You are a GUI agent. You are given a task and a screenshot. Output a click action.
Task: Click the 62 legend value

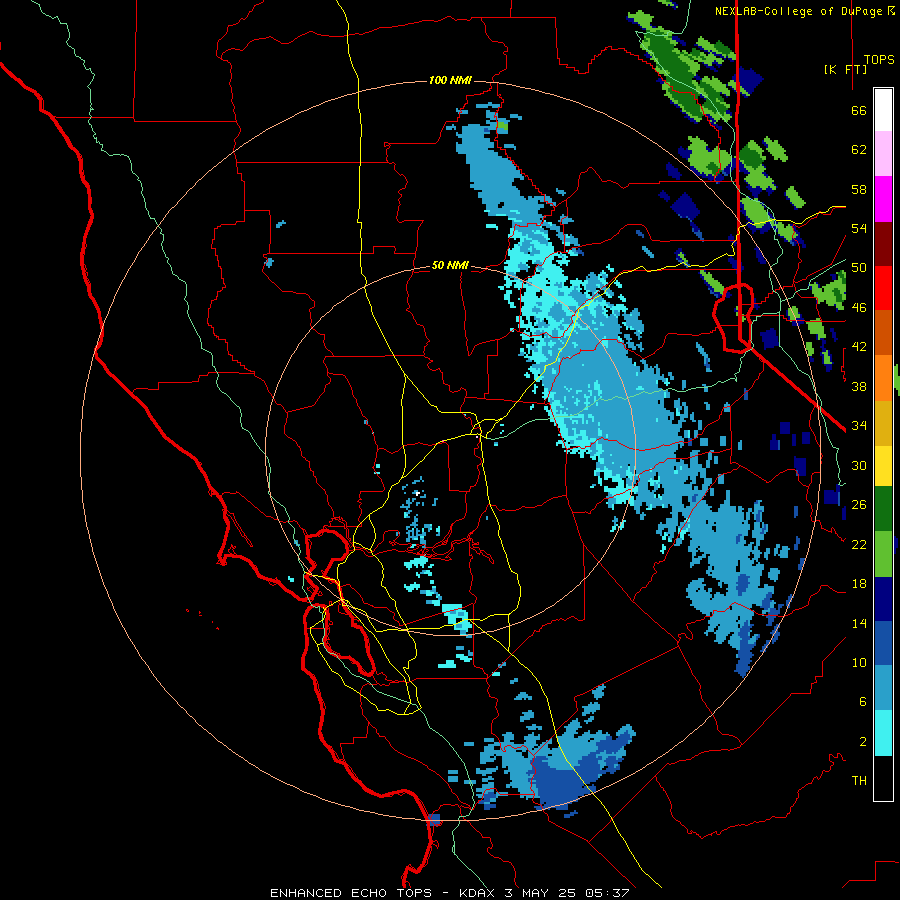tap(859, 150)
